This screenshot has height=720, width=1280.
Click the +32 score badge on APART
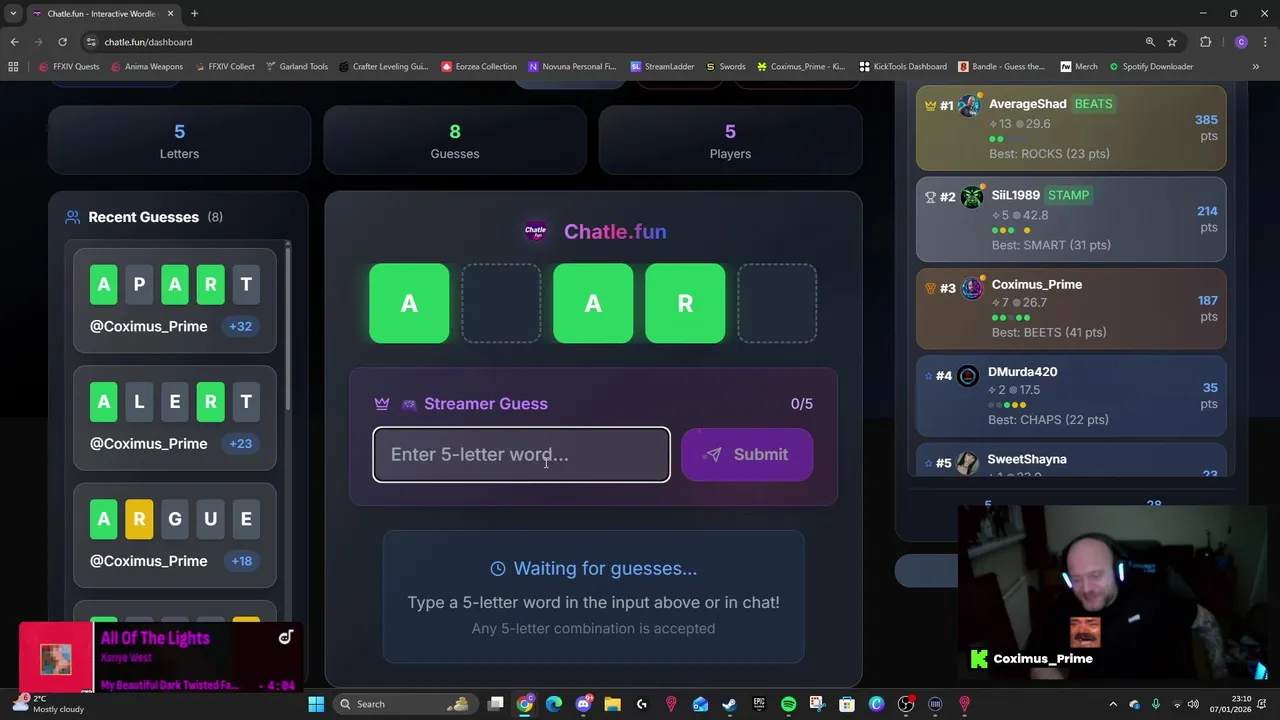[x=240, y=326]
